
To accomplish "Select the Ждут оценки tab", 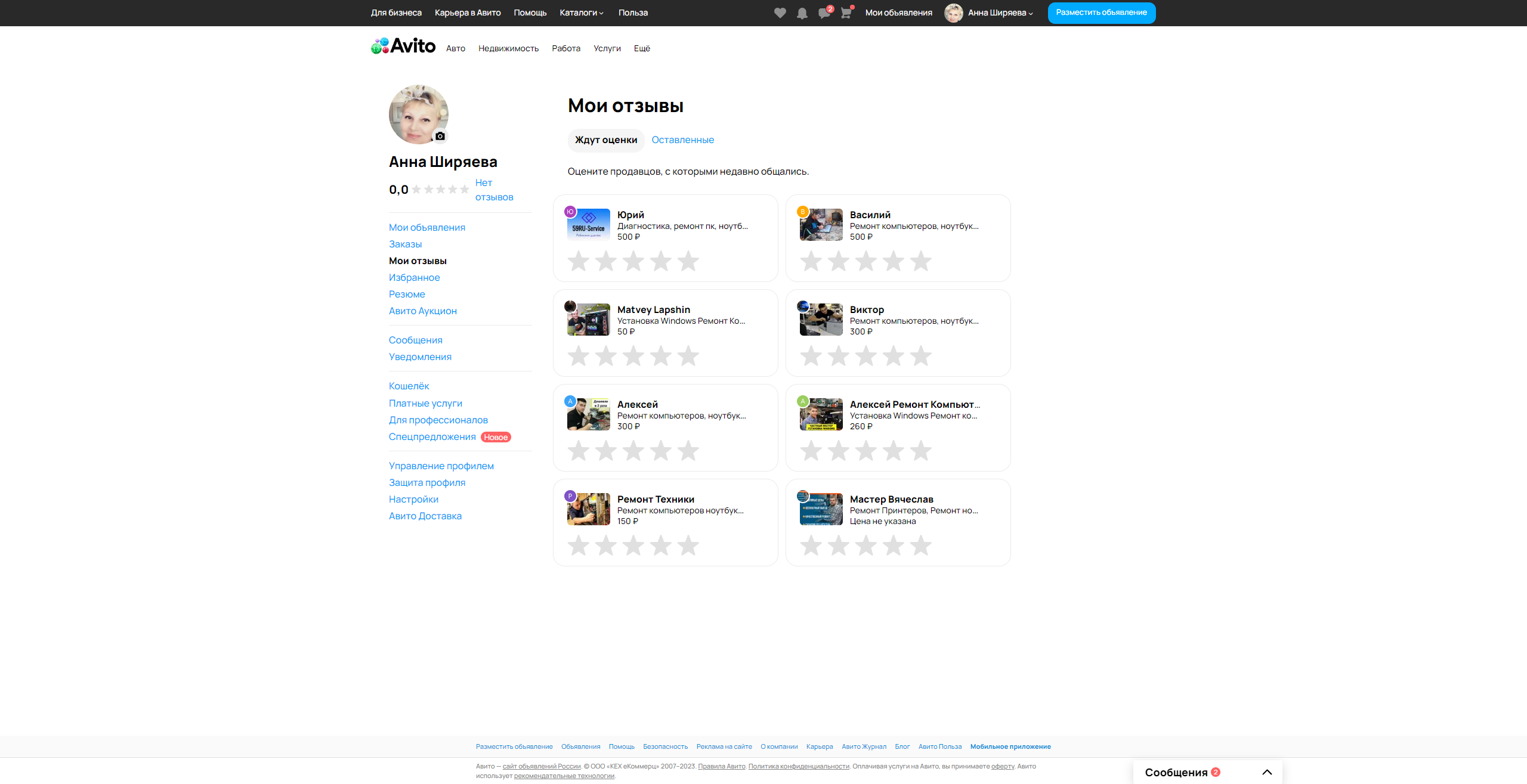I will coord(605,140).
